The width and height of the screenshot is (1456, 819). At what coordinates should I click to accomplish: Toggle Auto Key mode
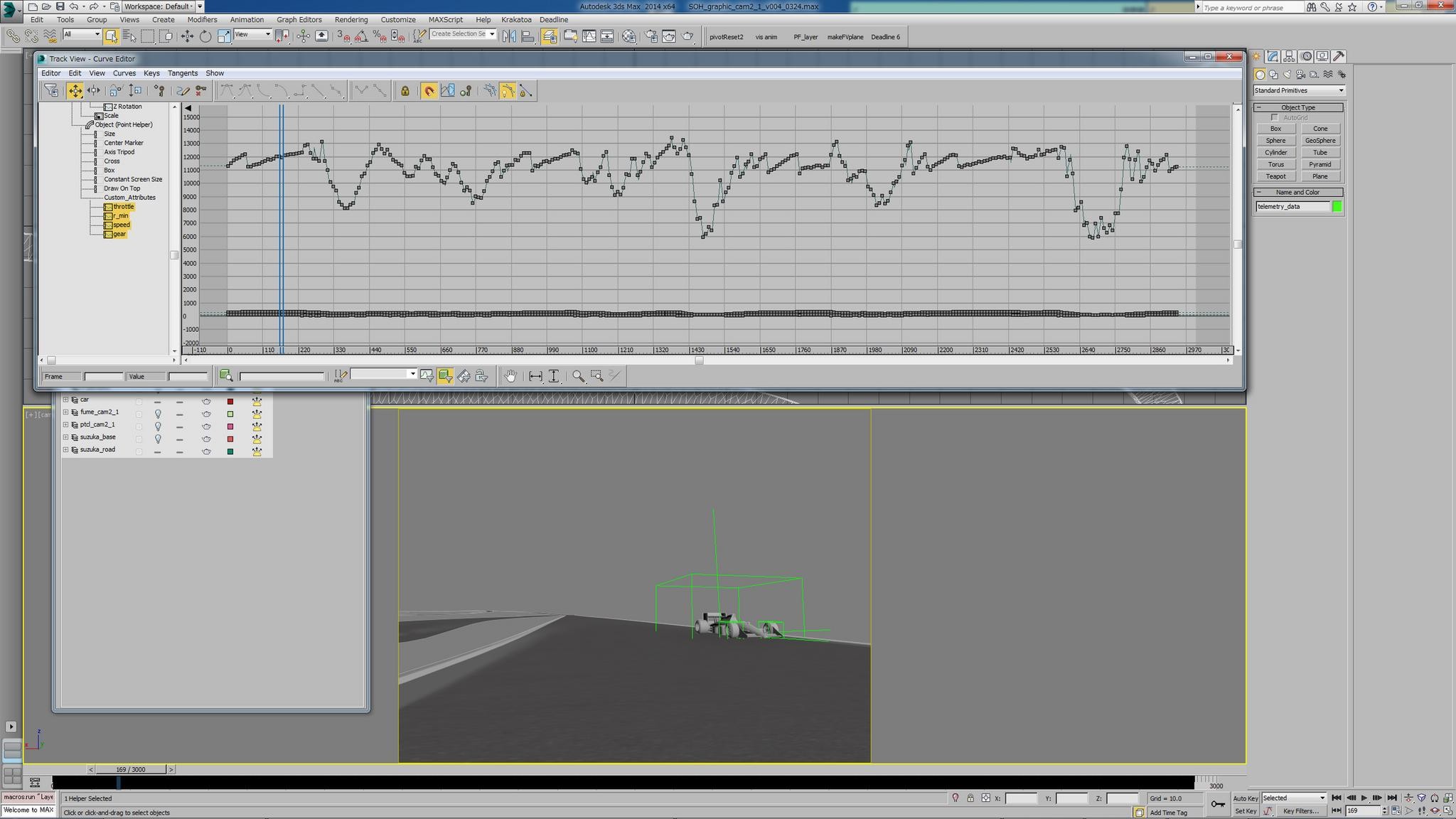1246,798
